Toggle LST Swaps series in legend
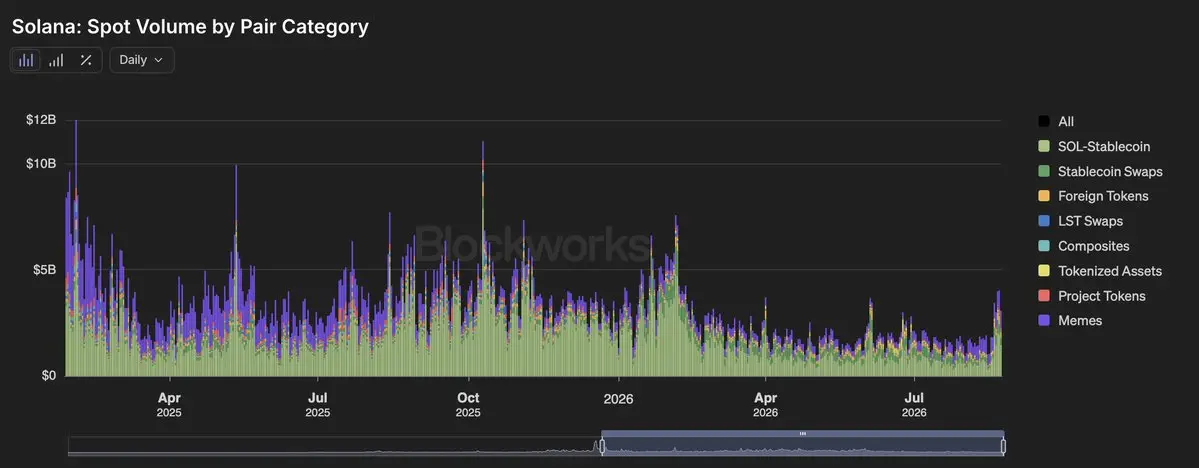 click(x=1080, y=221)
